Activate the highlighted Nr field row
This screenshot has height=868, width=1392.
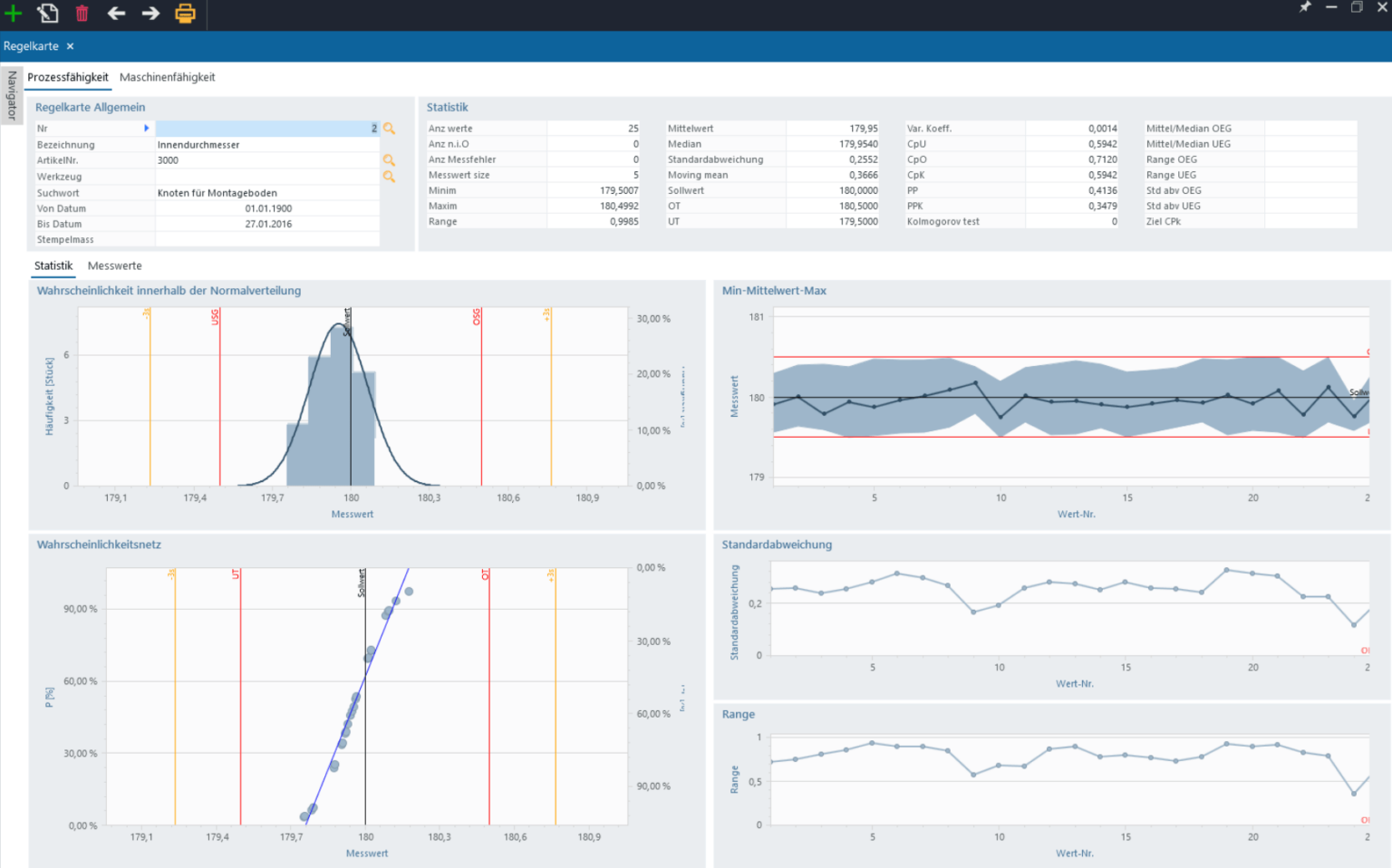tap(267, 128)
